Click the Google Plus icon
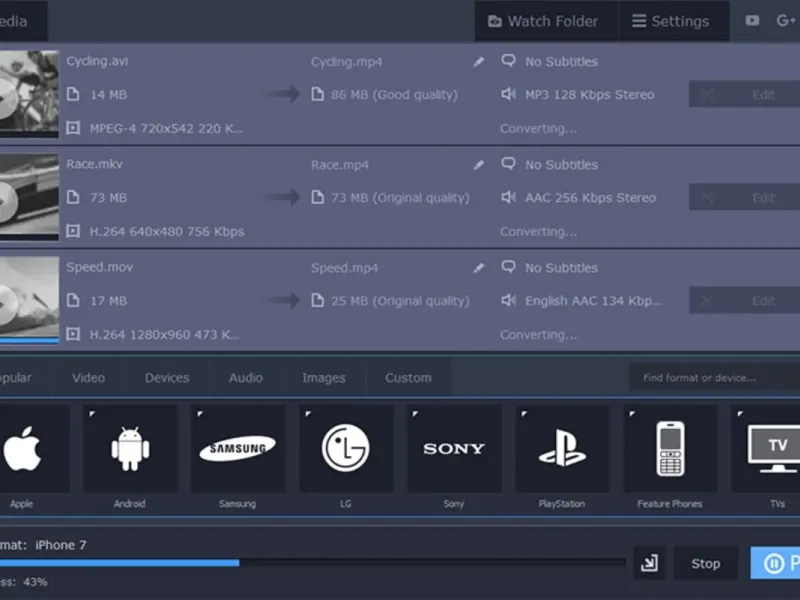Image resolution: width=800 pixels, height=600 pixels. 786,20
